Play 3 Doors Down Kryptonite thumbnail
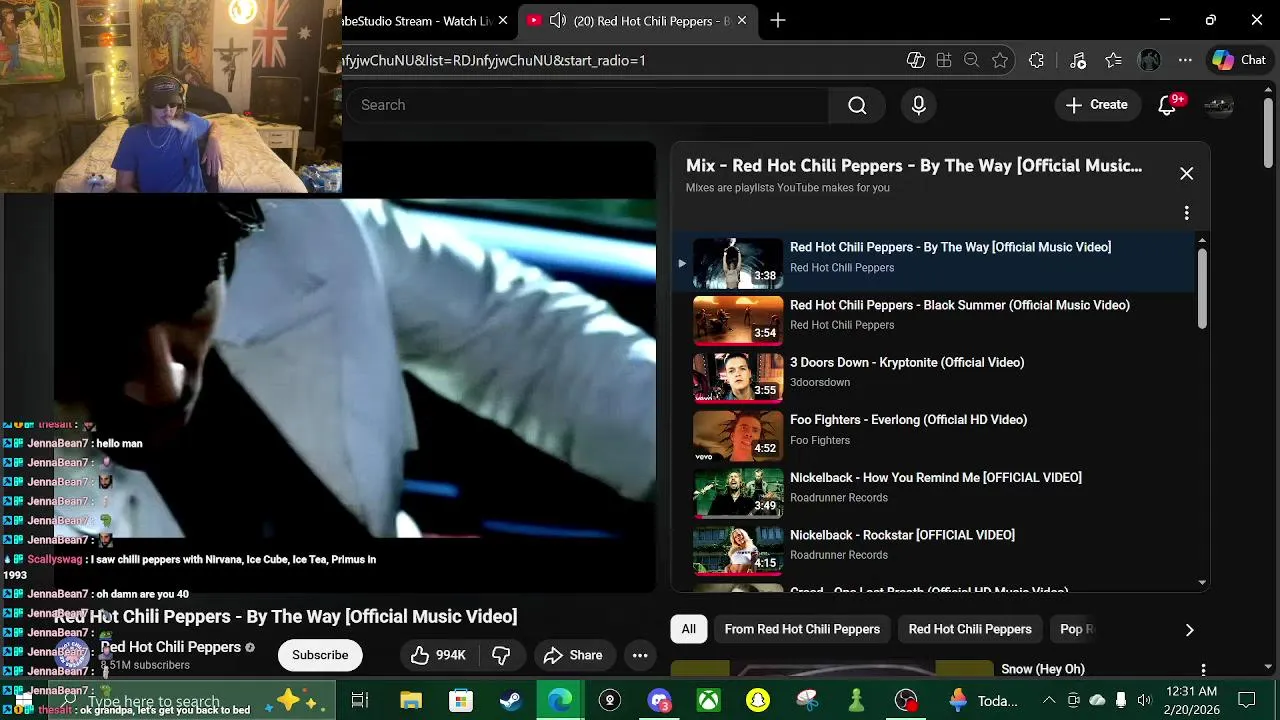The width and height of the screenshot is (1280, 720). pyautogui.click(x=738, y=376)
